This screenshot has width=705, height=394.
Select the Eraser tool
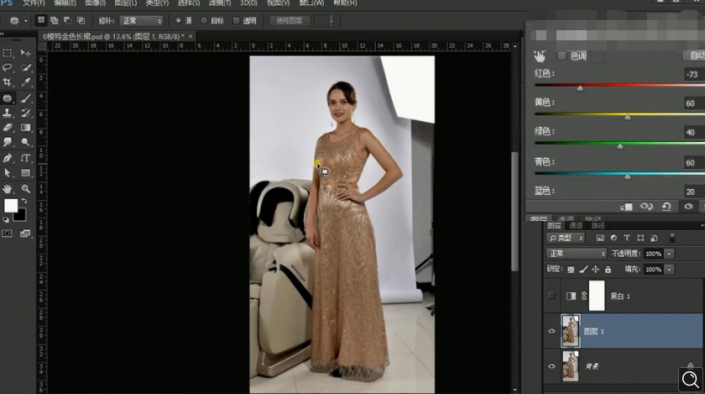pos(7,128)
